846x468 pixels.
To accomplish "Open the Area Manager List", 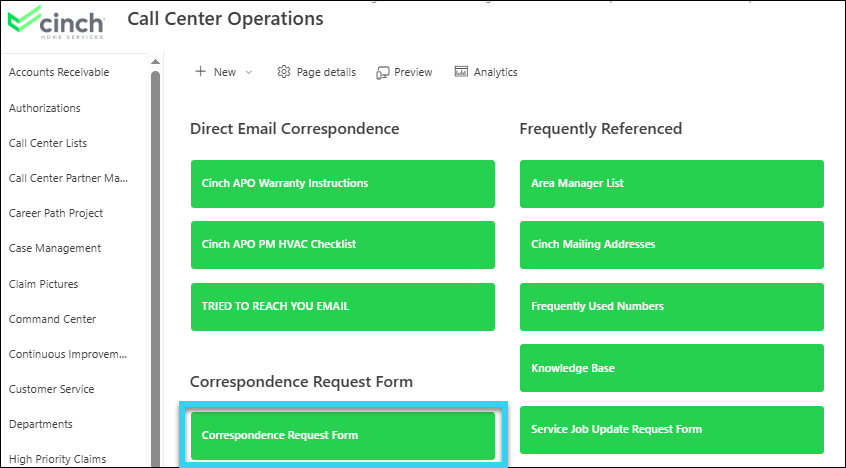I will click(672, 184).
